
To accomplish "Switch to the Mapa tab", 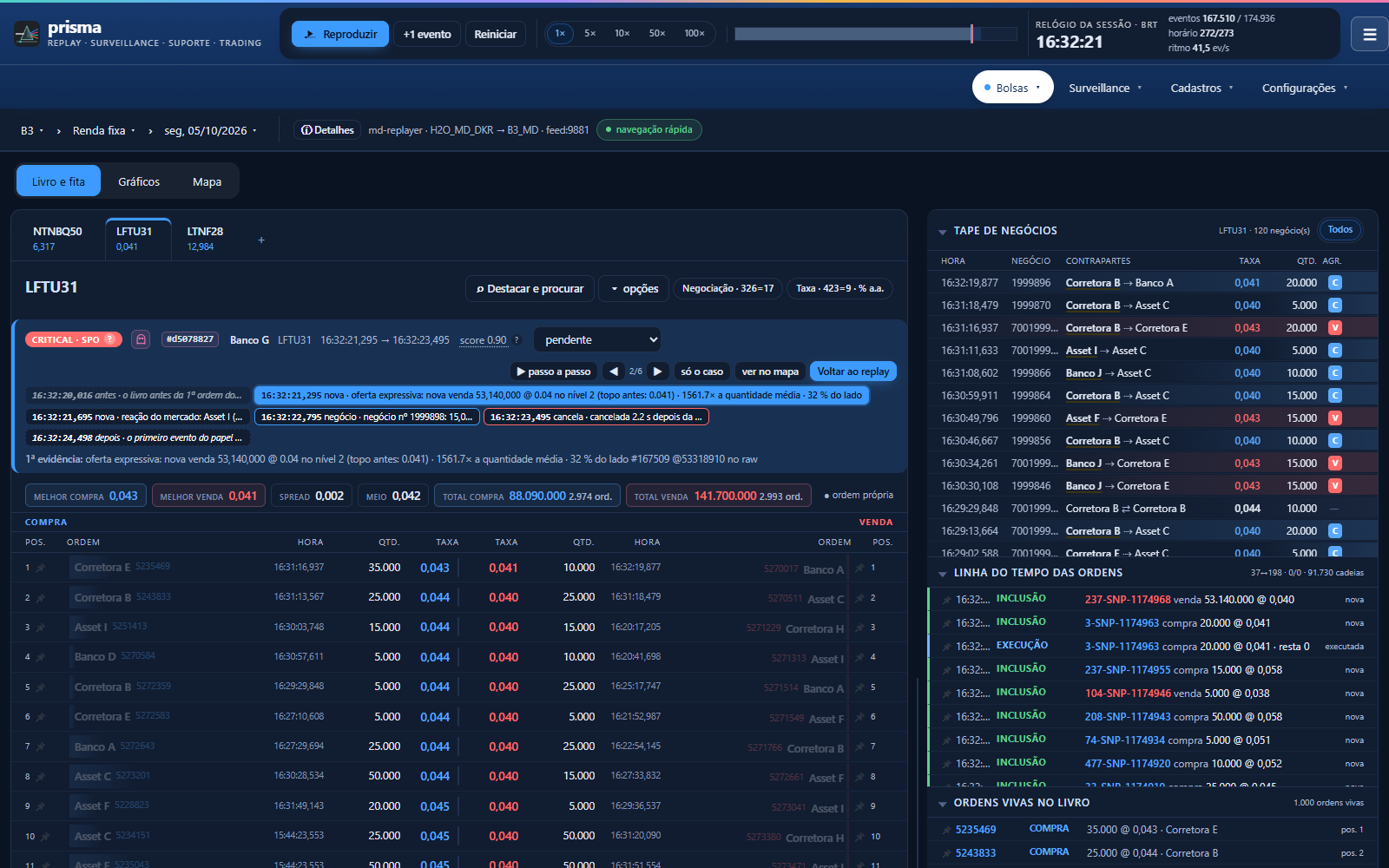I will coord(207,181).
